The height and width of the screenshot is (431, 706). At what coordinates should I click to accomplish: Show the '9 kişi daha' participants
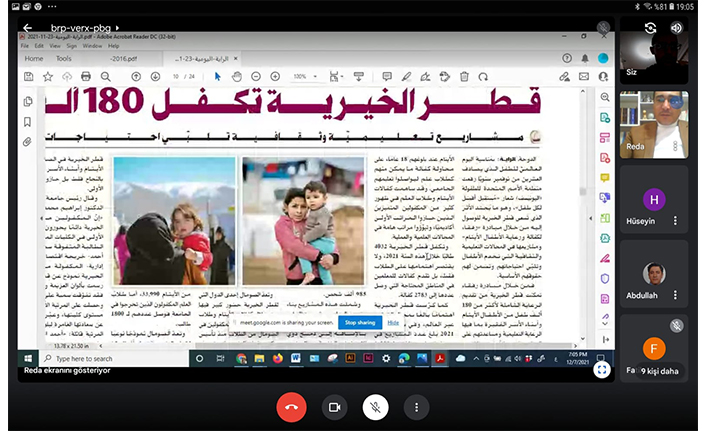(659, 371)
